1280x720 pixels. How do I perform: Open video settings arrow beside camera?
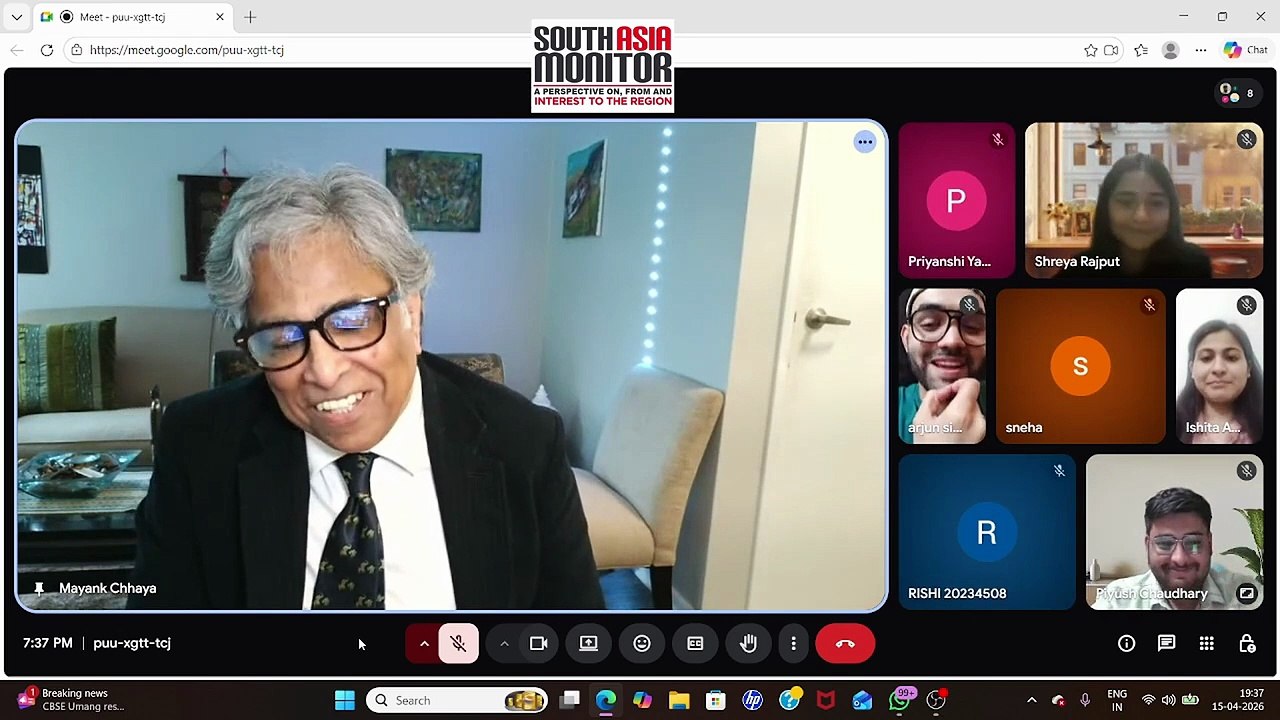pos(504,644)
